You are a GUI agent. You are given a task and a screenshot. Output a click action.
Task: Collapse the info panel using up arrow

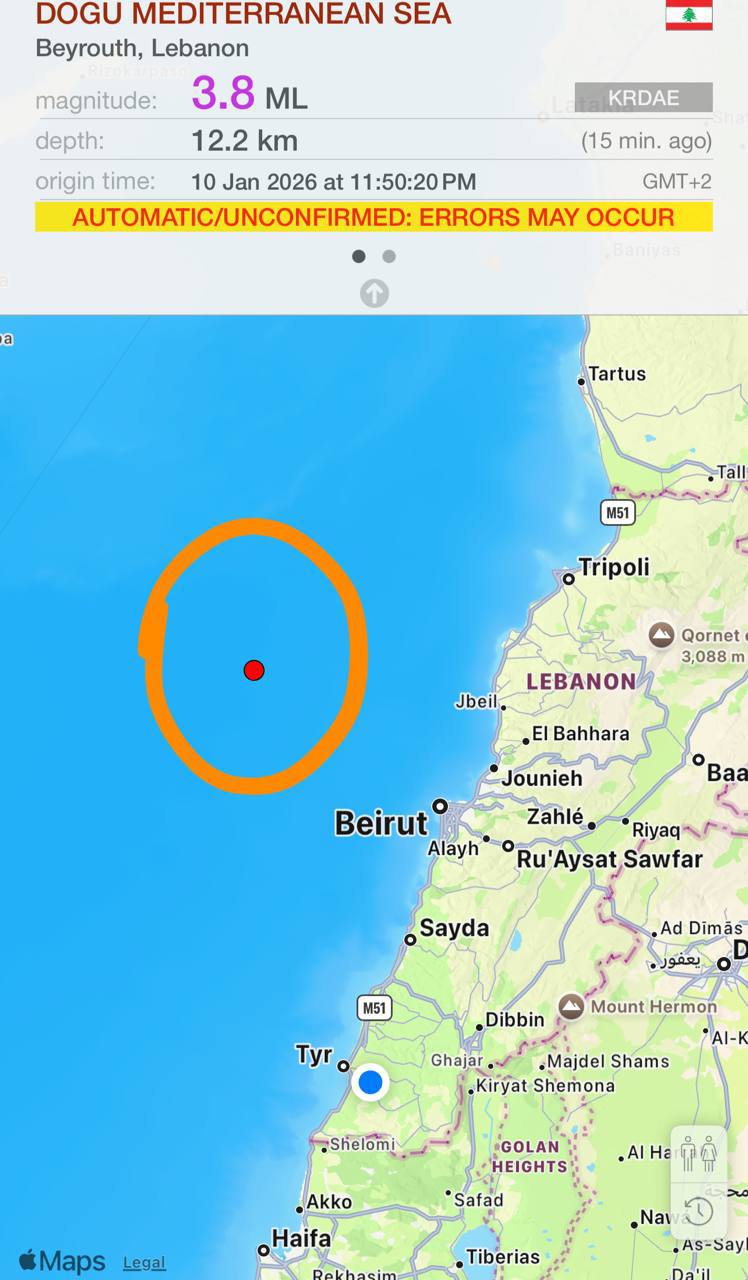pyautogui.click(x=374, y=293)
